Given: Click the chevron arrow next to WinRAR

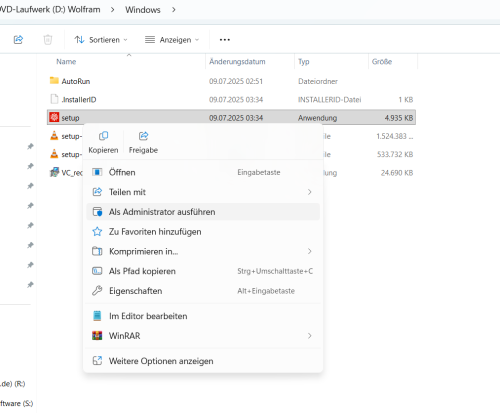Looking at the screenshot, I should point(310,336).
